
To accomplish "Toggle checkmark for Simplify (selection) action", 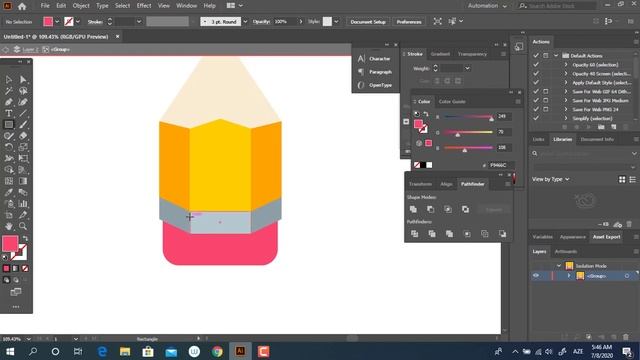I will point(536,118).
